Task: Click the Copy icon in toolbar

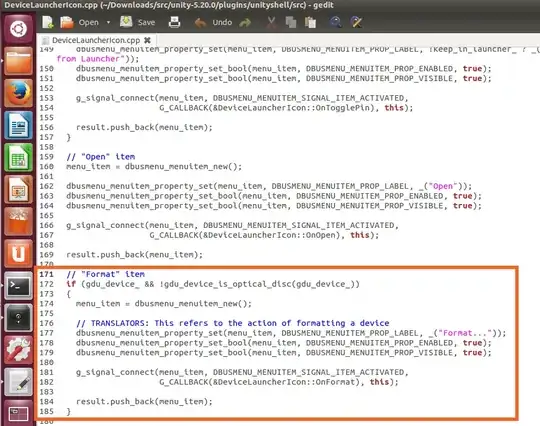Action: pos(291,22)
